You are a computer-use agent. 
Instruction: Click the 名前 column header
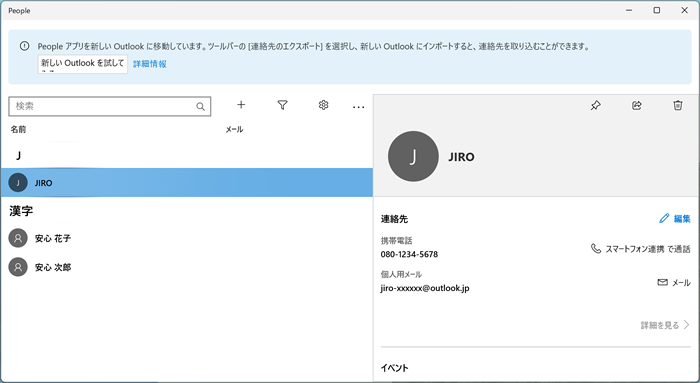click(18, 129)
